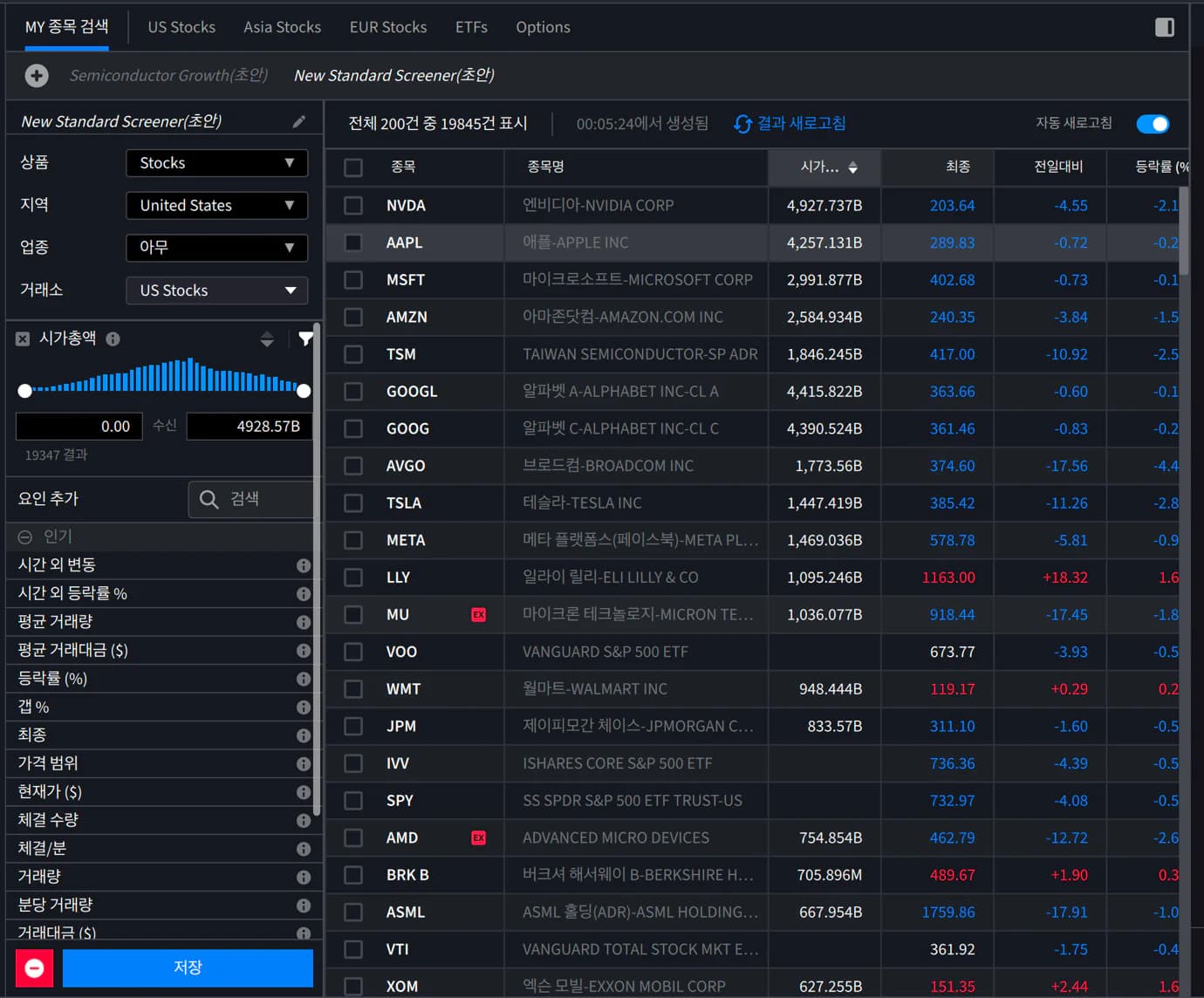Focus the 요인 추가 검색 search field
1204x998 pixels.
click(x=250, y=499)
